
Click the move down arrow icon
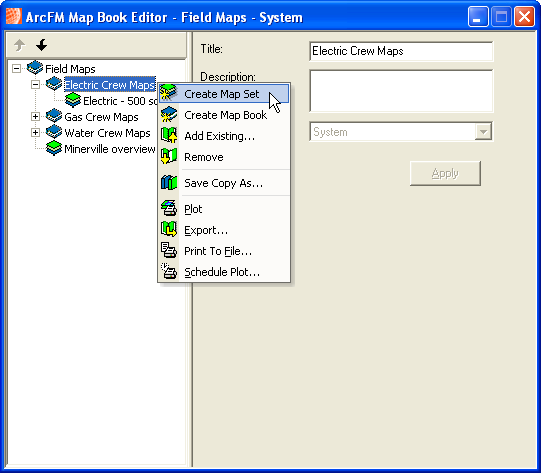(x=41, y=45)
